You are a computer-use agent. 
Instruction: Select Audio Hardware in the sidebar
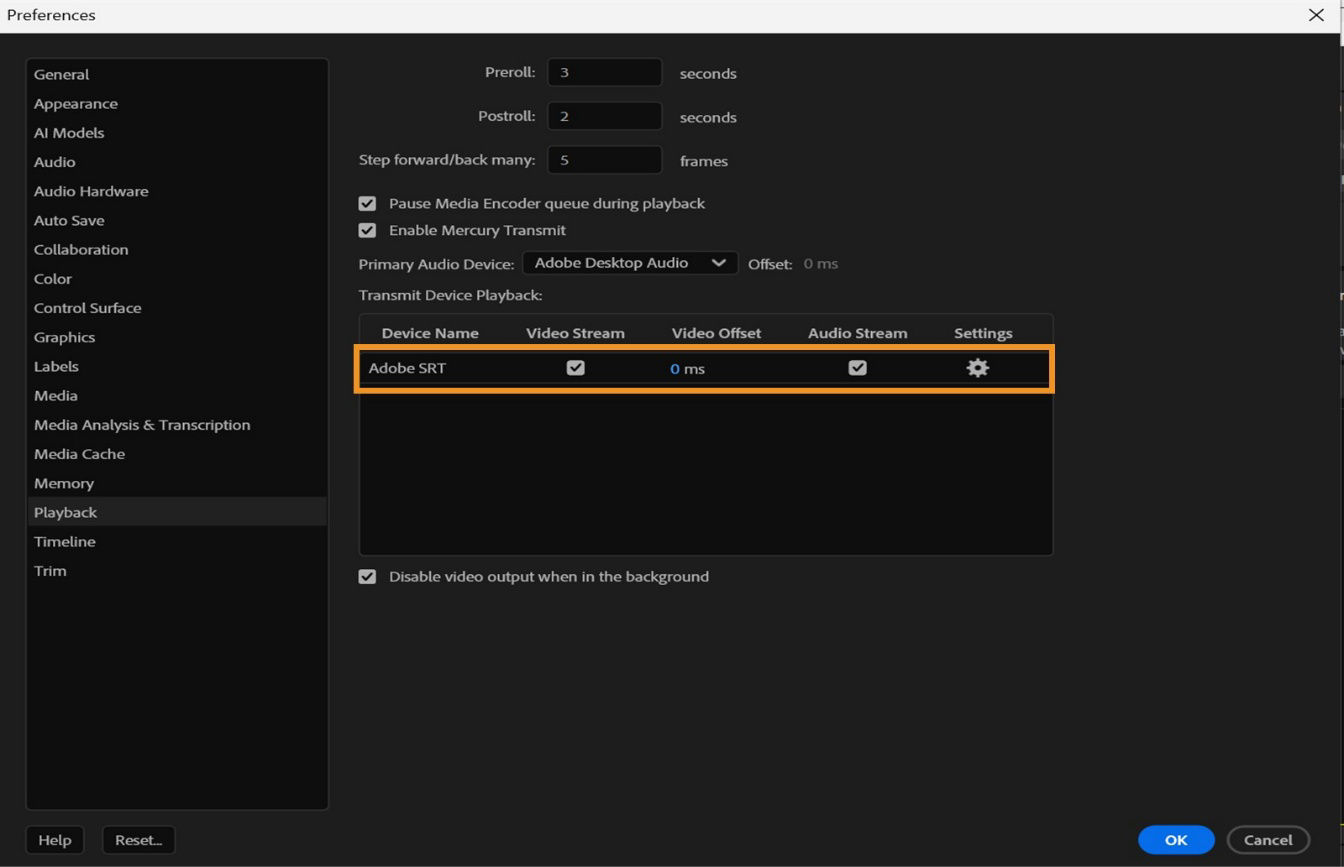click(x=90, y=191)
